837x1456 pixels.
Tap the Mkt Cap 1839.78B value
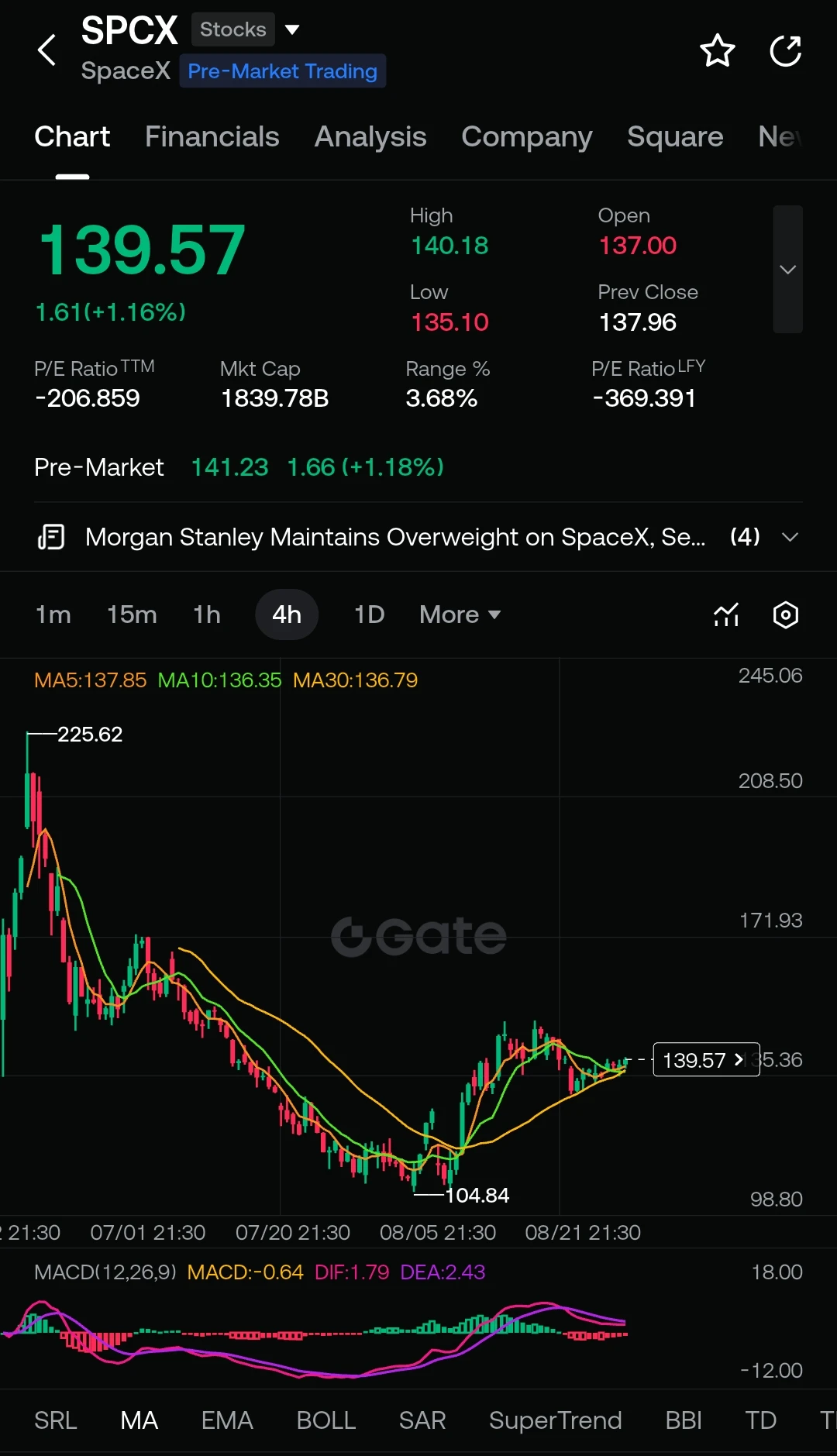275,398
